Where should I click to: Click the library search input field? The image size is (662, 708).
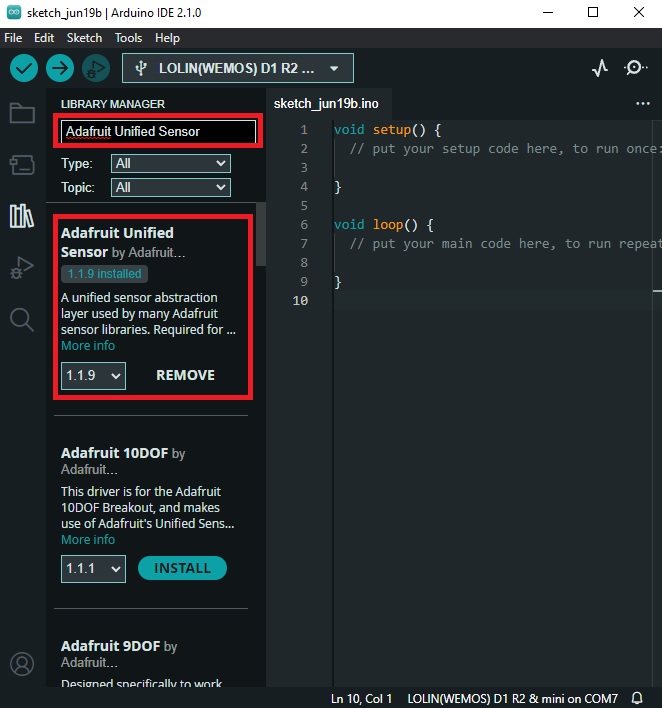pos(159,131)
